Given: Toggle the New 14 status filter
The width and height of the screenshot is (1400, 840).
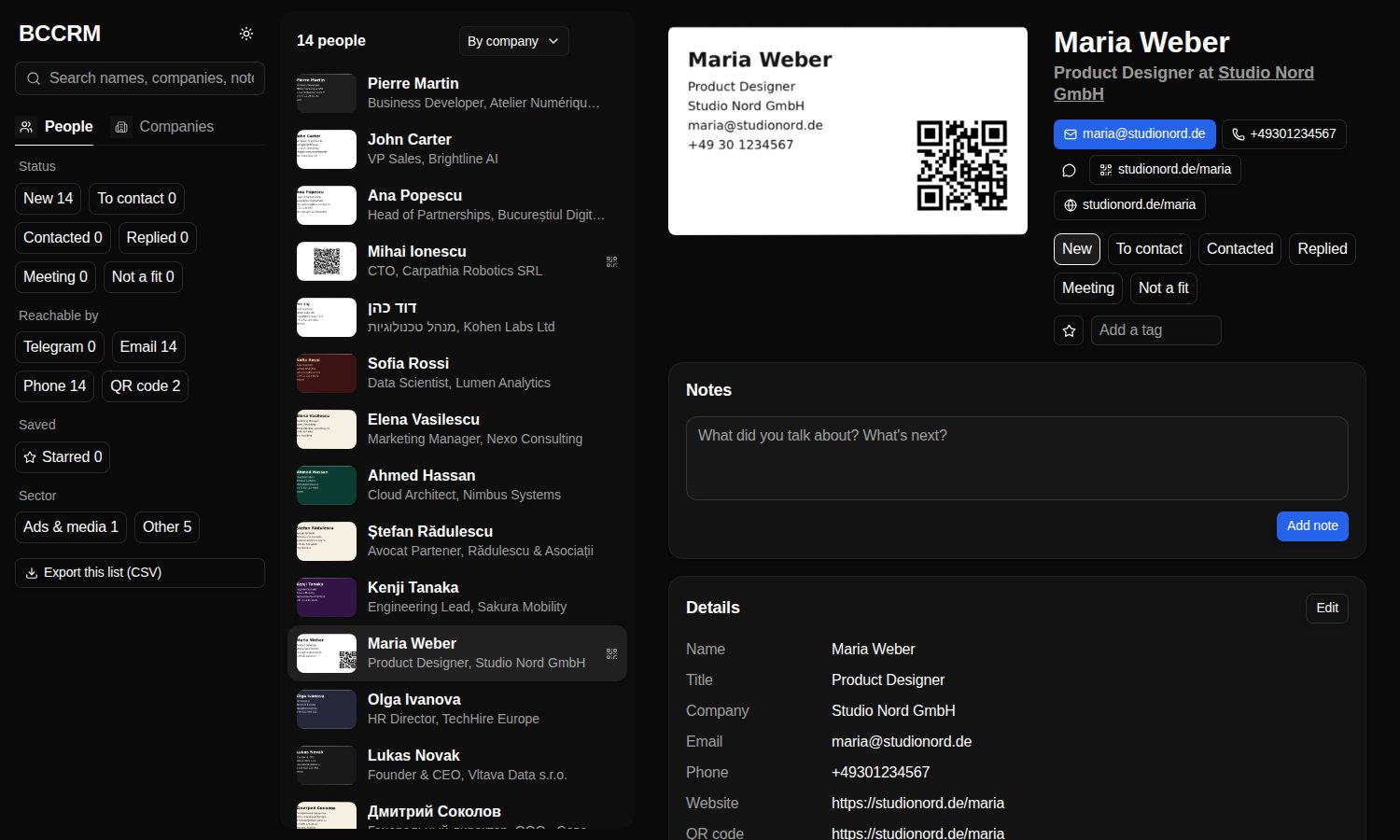Looking at the screenshot, I should click(x=48, y=199).
